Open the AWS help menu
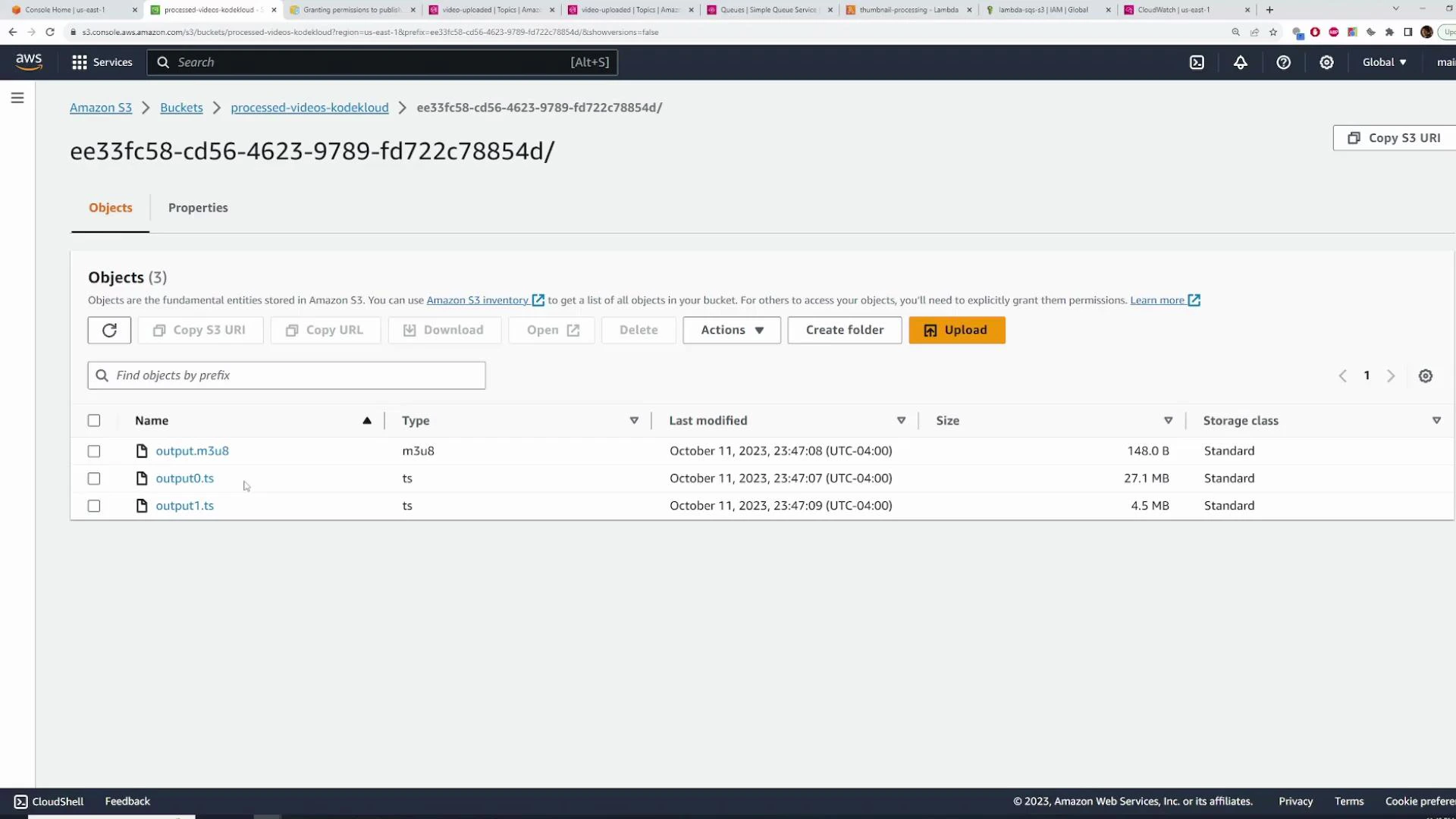 point(1283,62)
